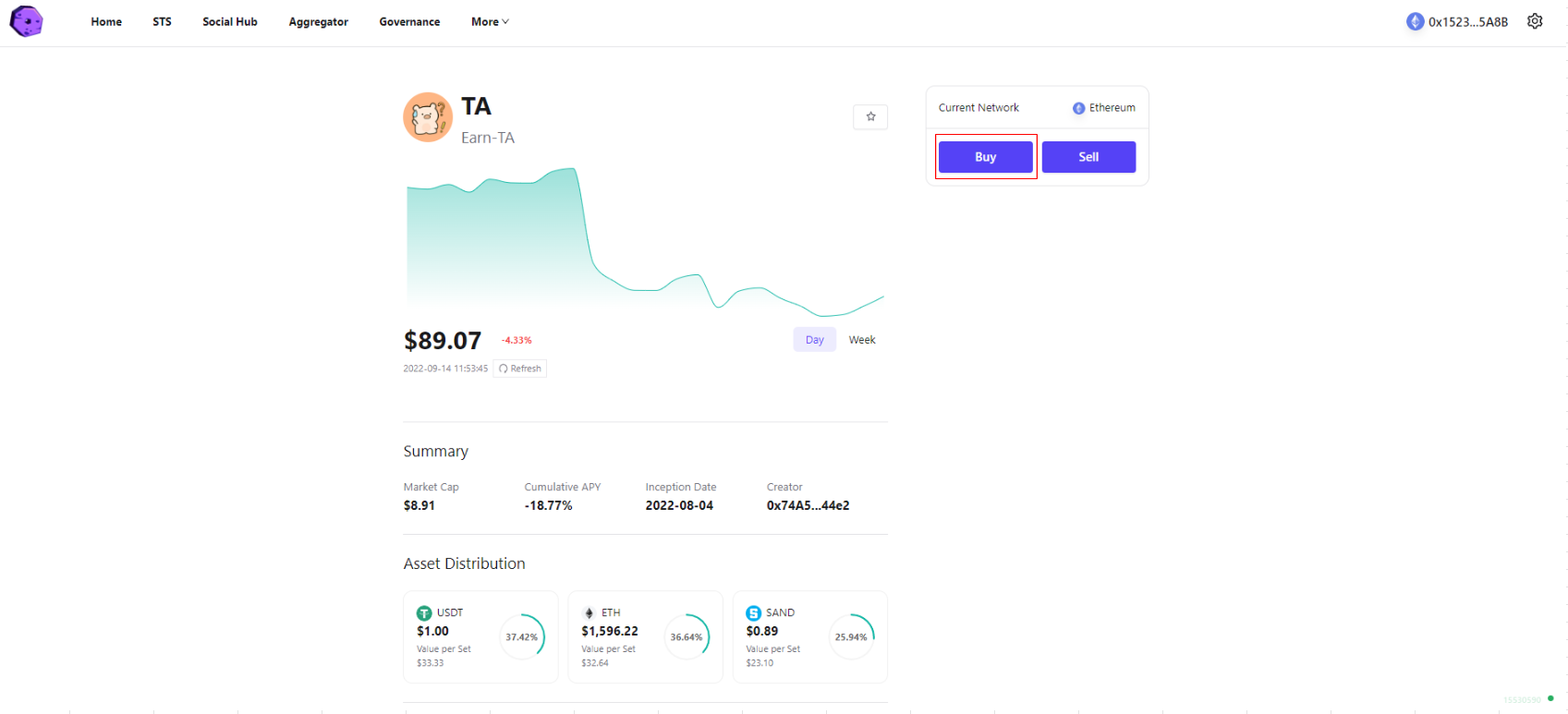The width and height of the screenshot is (1568, 714).
Task: Refresh the price data
Action: click(520, 369)
